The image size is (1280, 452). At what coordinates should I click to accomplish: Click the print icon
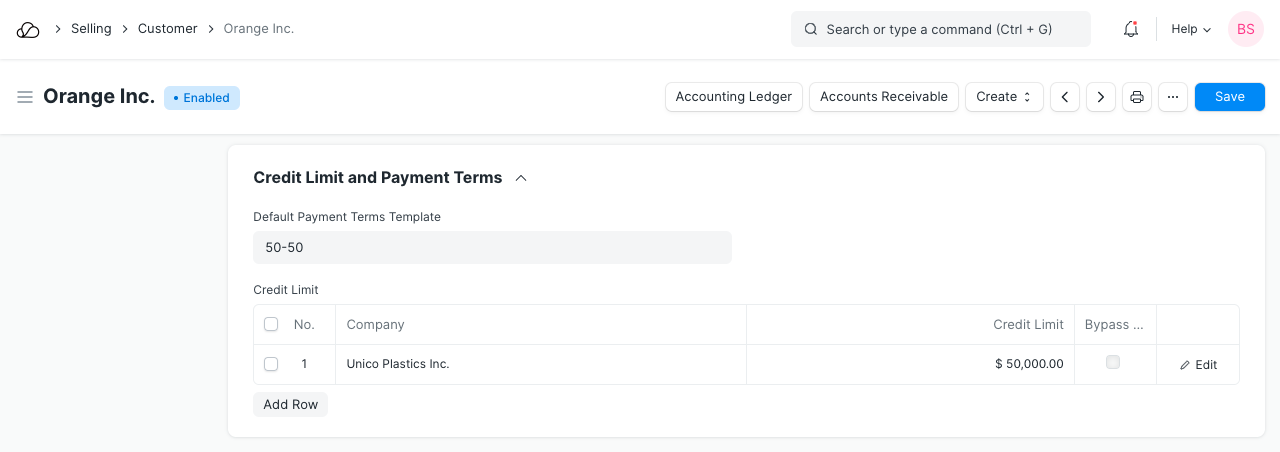click(x=1137, y=97)
